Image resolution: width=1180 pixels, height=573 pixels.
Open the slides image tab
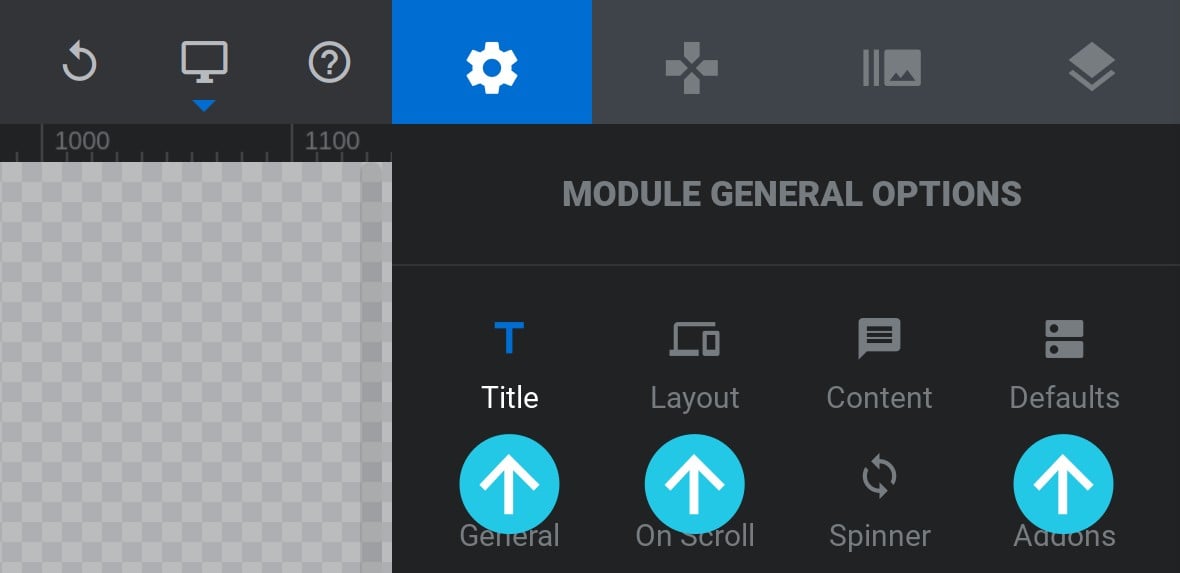(892, 68)
